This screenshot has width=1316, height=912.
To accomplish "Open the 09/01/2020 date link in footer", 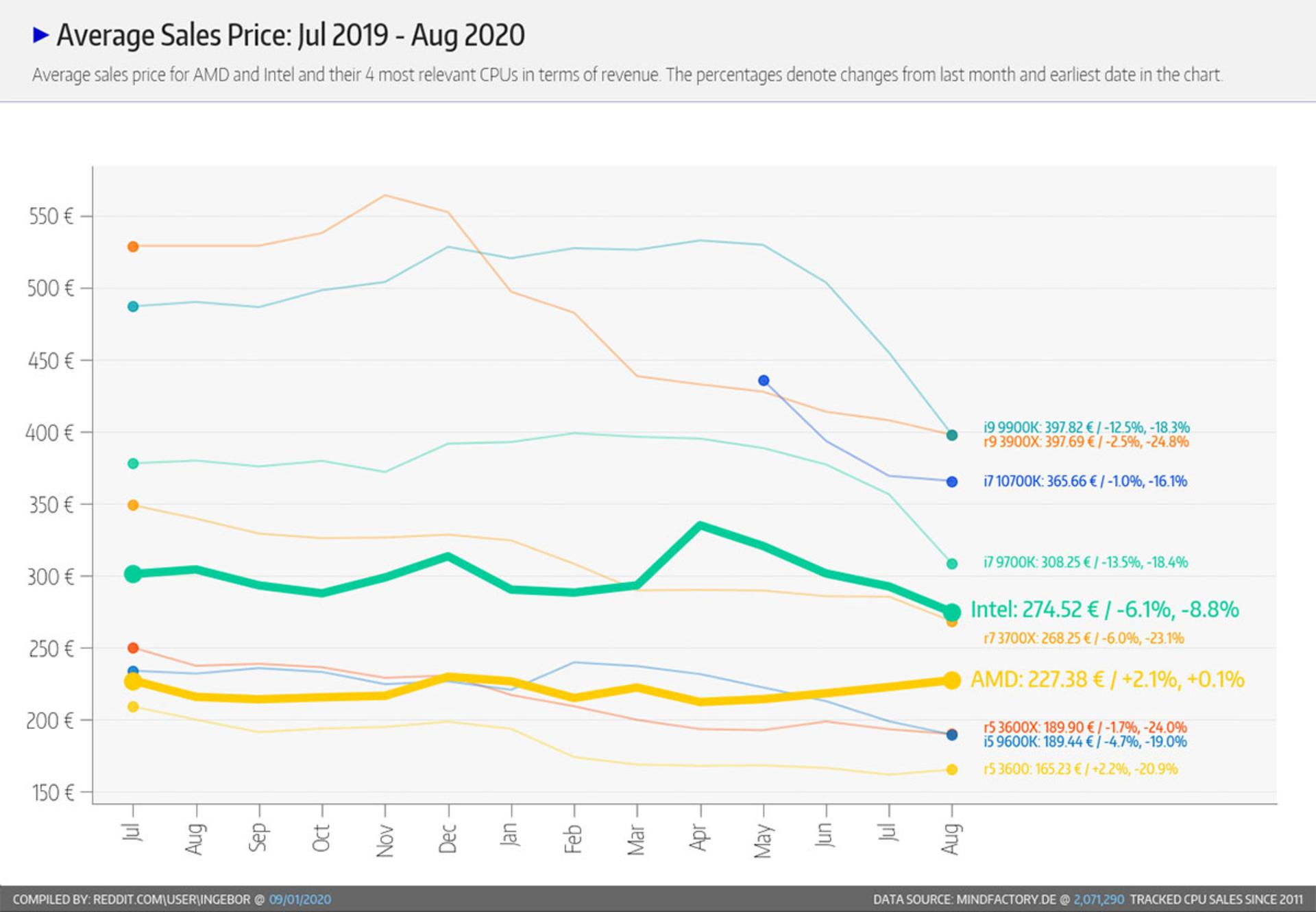I will pos(300,900).
